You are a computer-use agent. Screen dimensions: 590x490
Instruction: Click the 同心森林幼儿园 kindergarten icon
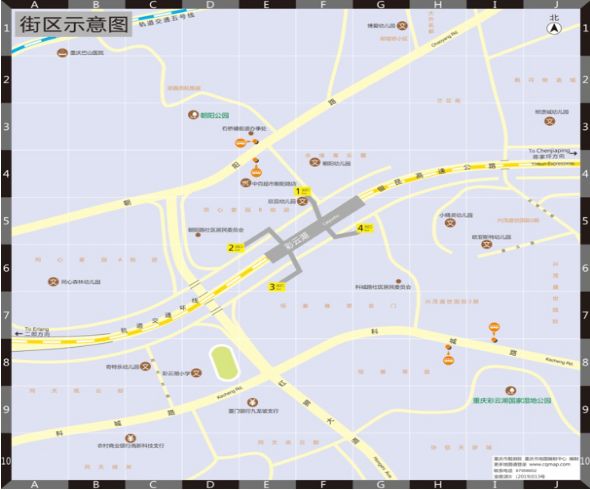click(x=53, y=281)
